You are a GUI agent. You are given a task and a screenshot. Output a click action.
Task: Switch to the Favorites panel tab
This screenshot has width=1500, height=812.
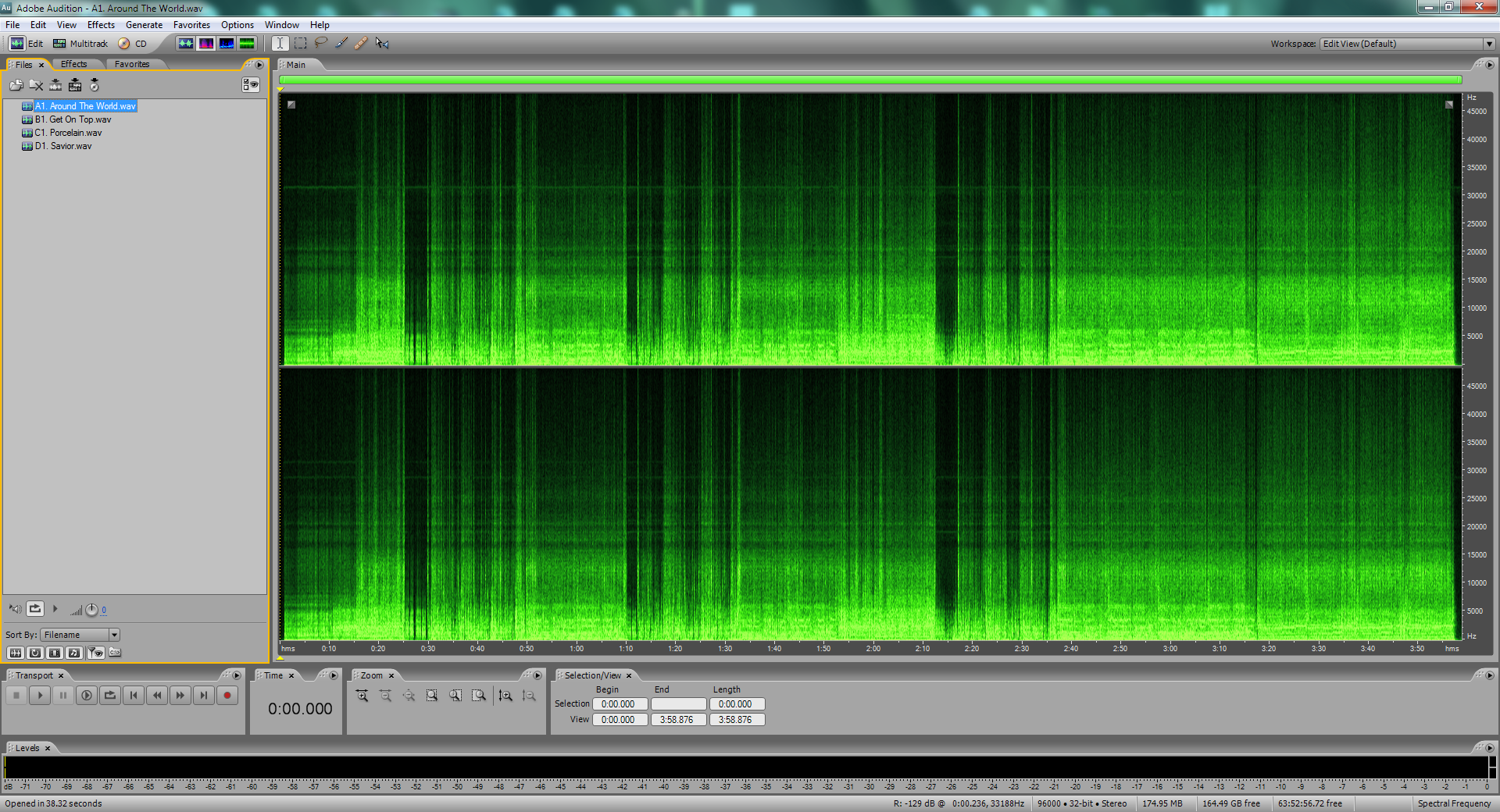tap(132, 64)
